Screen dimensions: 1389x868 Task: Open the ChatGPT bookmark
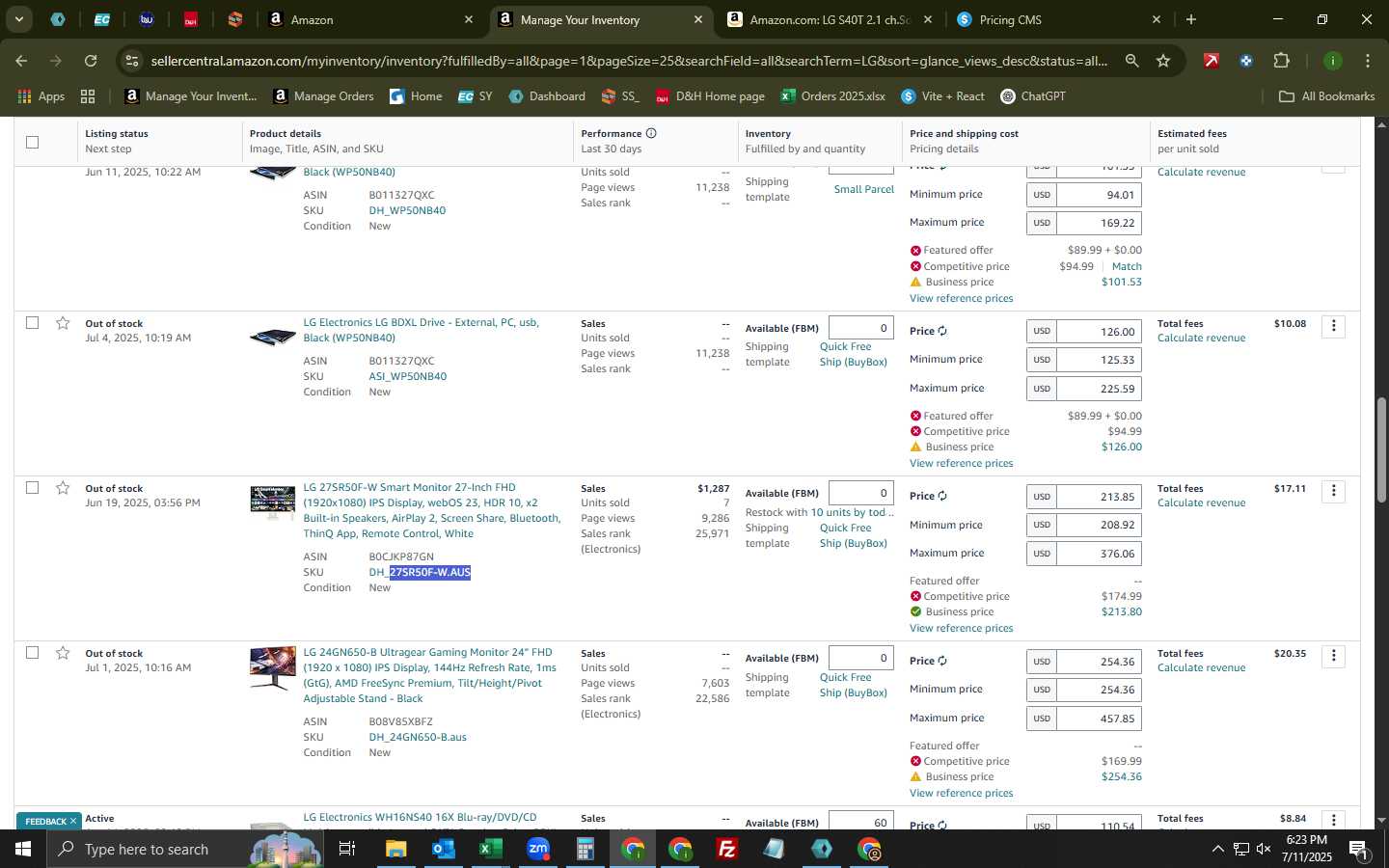pyautogui.click(x=1032, y=96)
